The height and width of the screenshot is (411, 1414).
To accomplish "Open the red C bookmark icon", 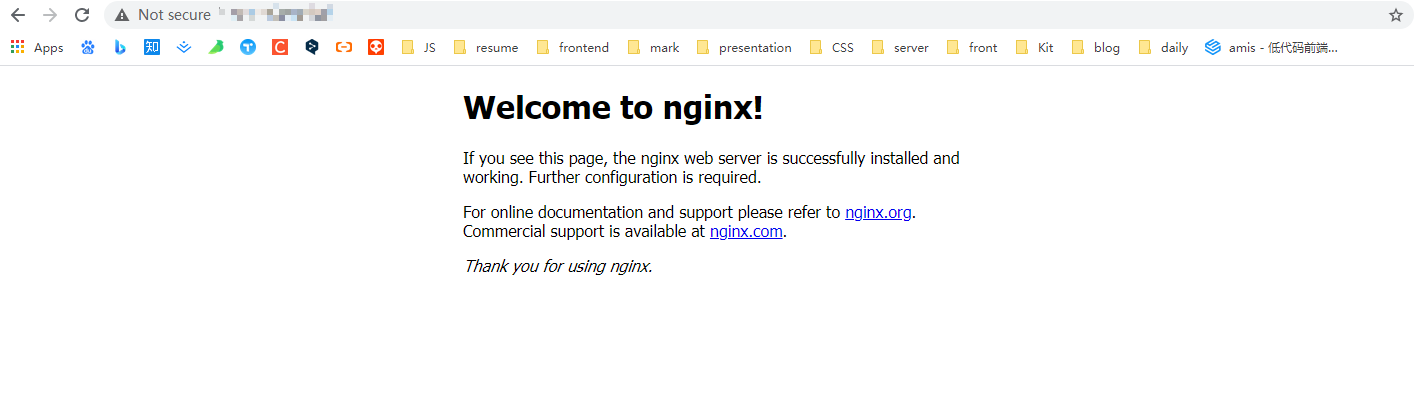I will (280, 47).
